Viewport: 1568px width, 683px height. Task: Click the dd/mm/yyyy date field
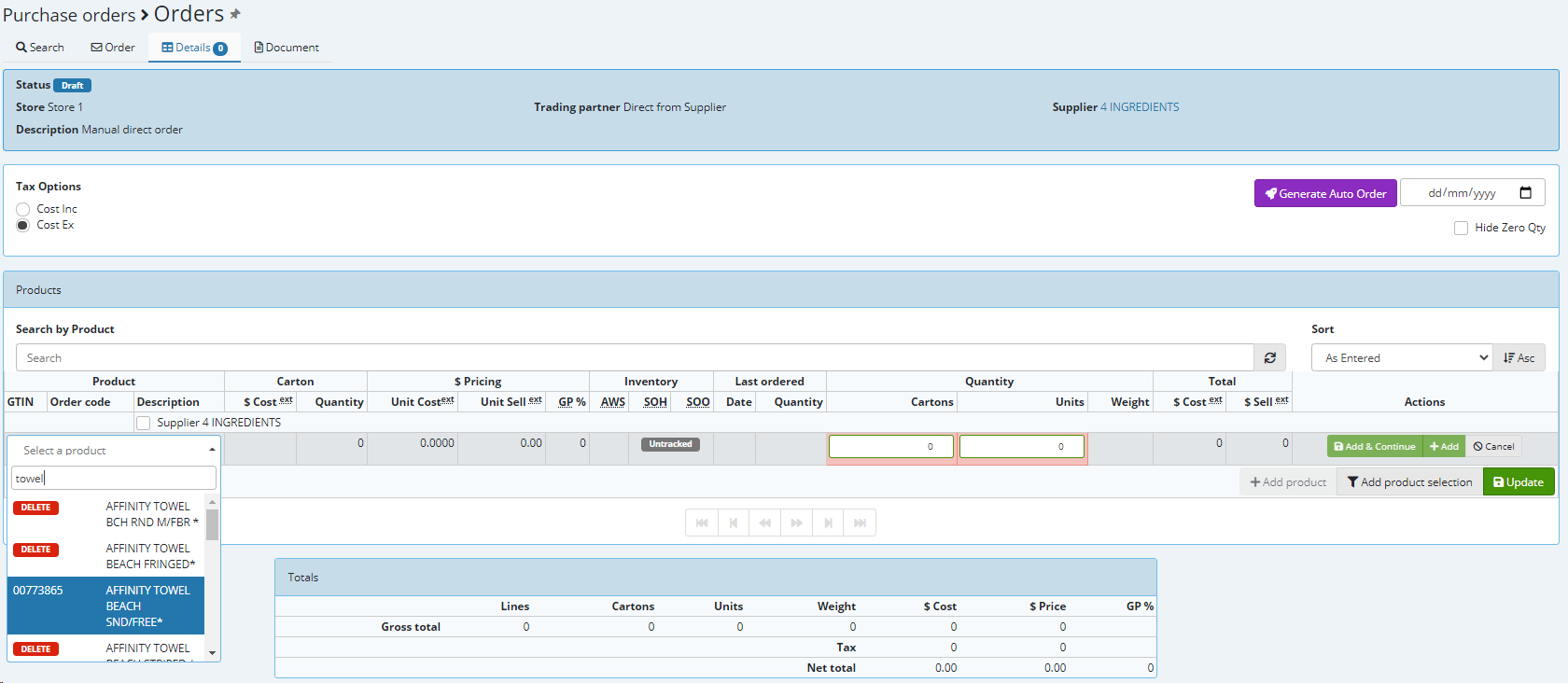[x=1462, y=193]
